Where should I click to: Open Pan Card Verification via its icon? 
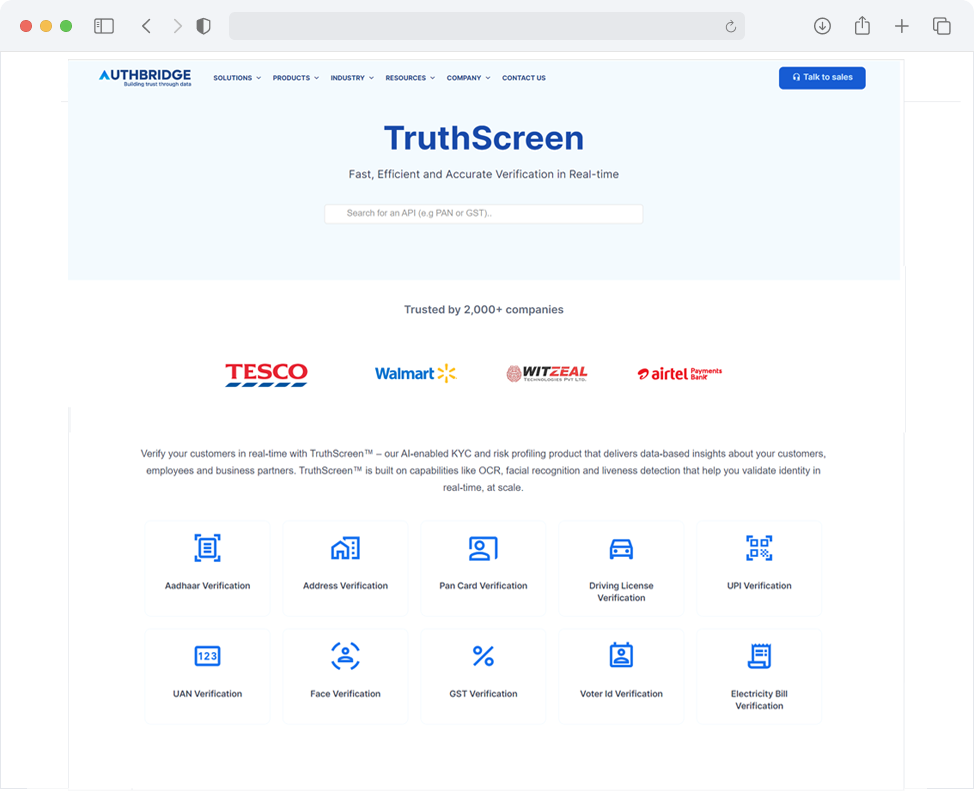click(x=483, y=548)
